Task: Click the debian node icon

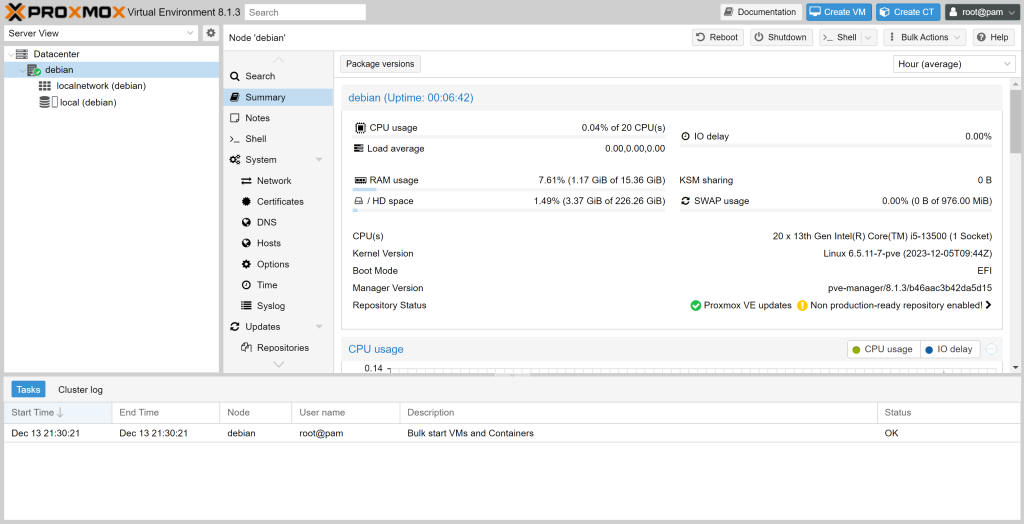Action: [x=34, y=70]
